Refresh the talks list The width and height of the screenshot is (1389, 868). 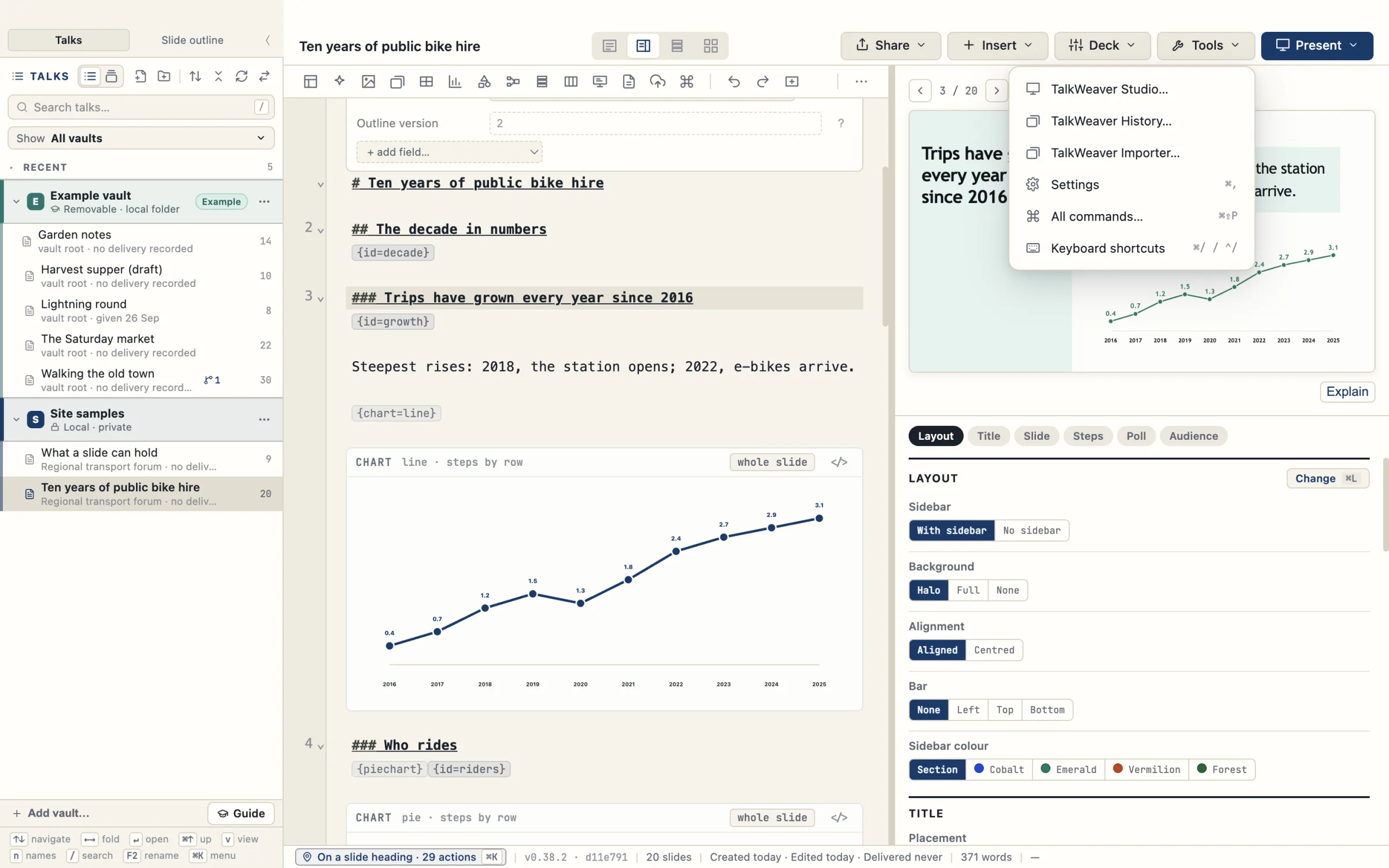click(241, 76)
